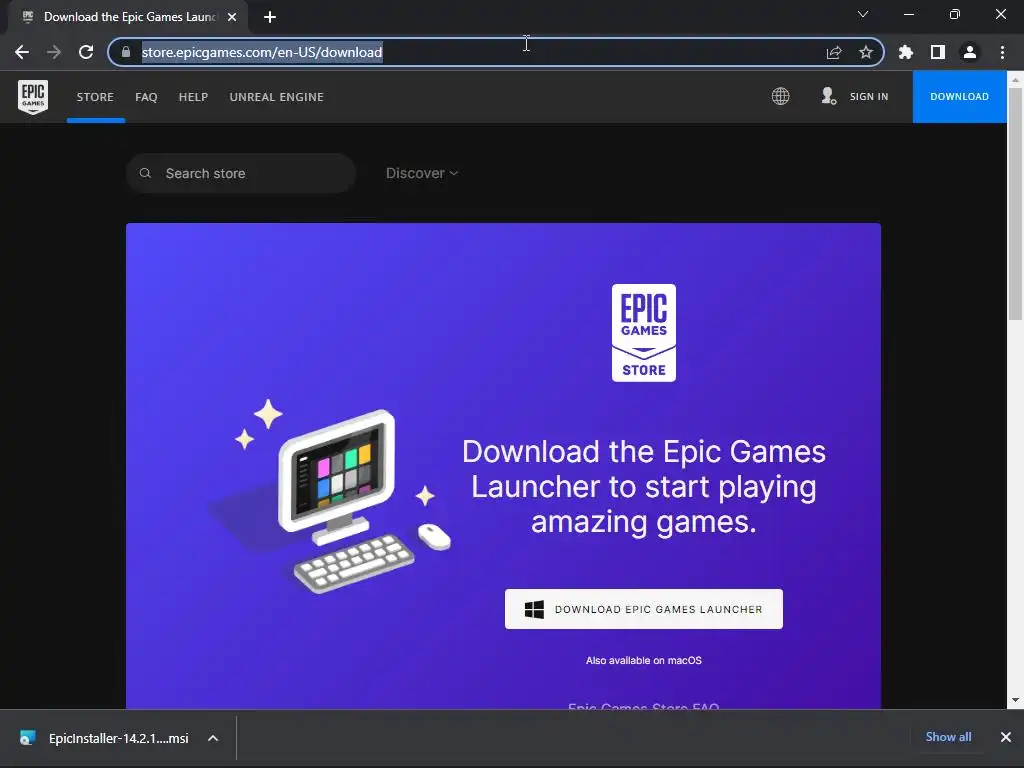1024x768 pixels.
Task: Open Chrome's three-dot menu
Action: point(1002,52)
